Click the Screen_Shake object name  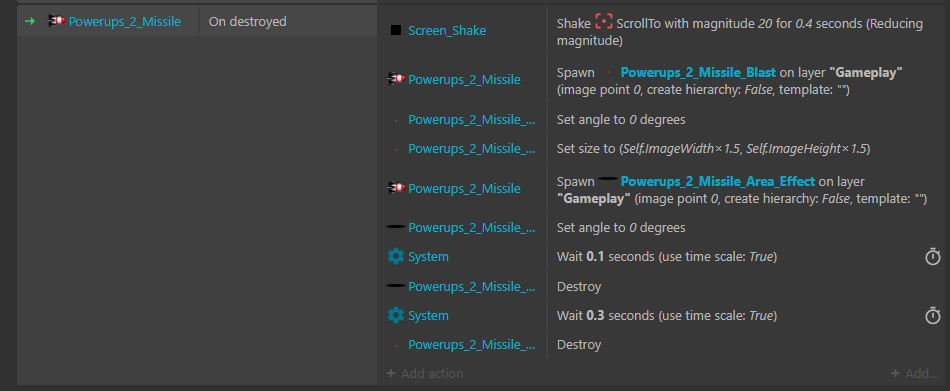[447, 30]
